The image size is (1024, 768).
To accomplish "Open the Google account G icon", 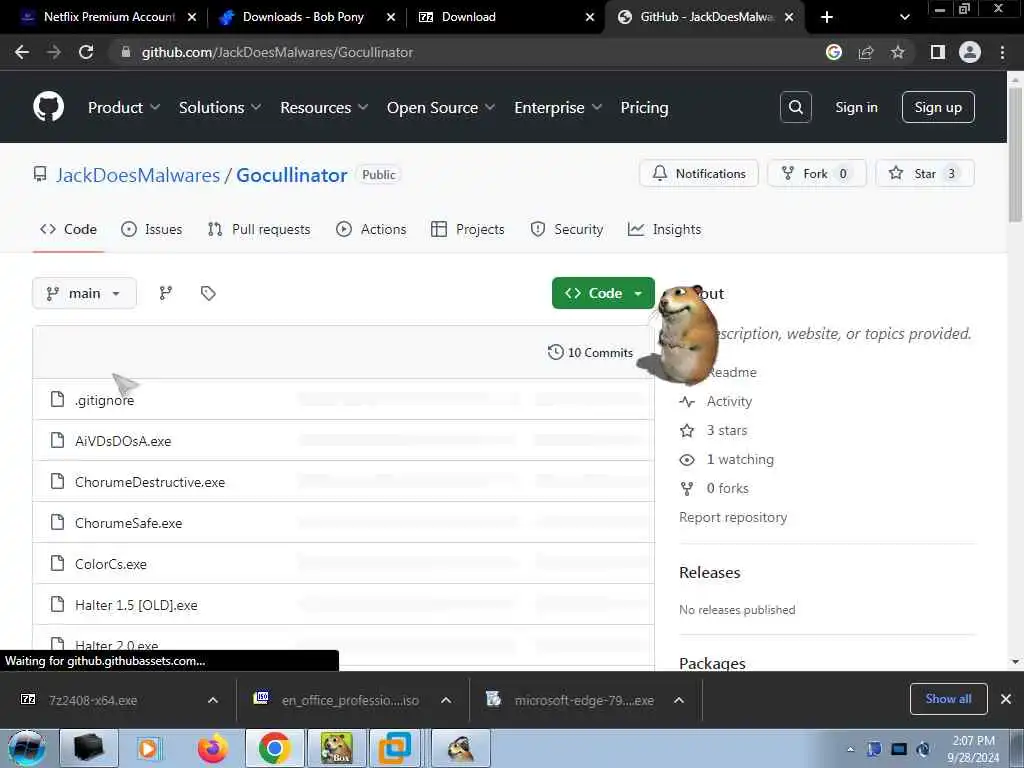I will 834,52.
